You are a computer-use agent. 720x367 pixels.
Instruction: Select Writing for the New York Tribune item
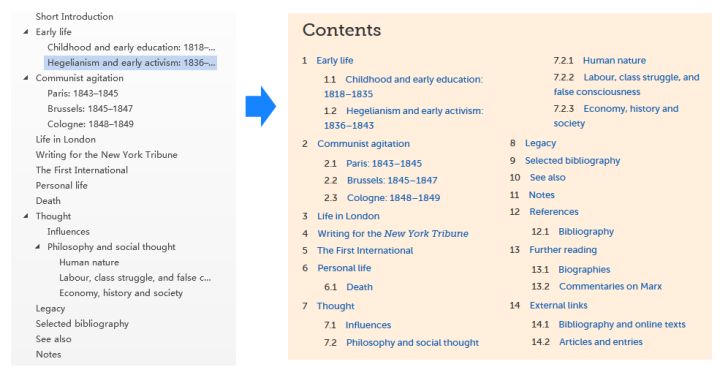tap(107, 155)
